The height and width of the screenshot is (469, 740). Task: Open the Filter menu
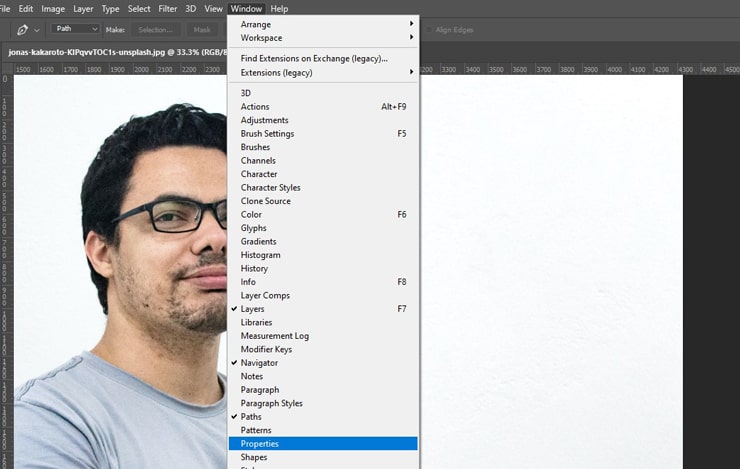coord(167,8)
